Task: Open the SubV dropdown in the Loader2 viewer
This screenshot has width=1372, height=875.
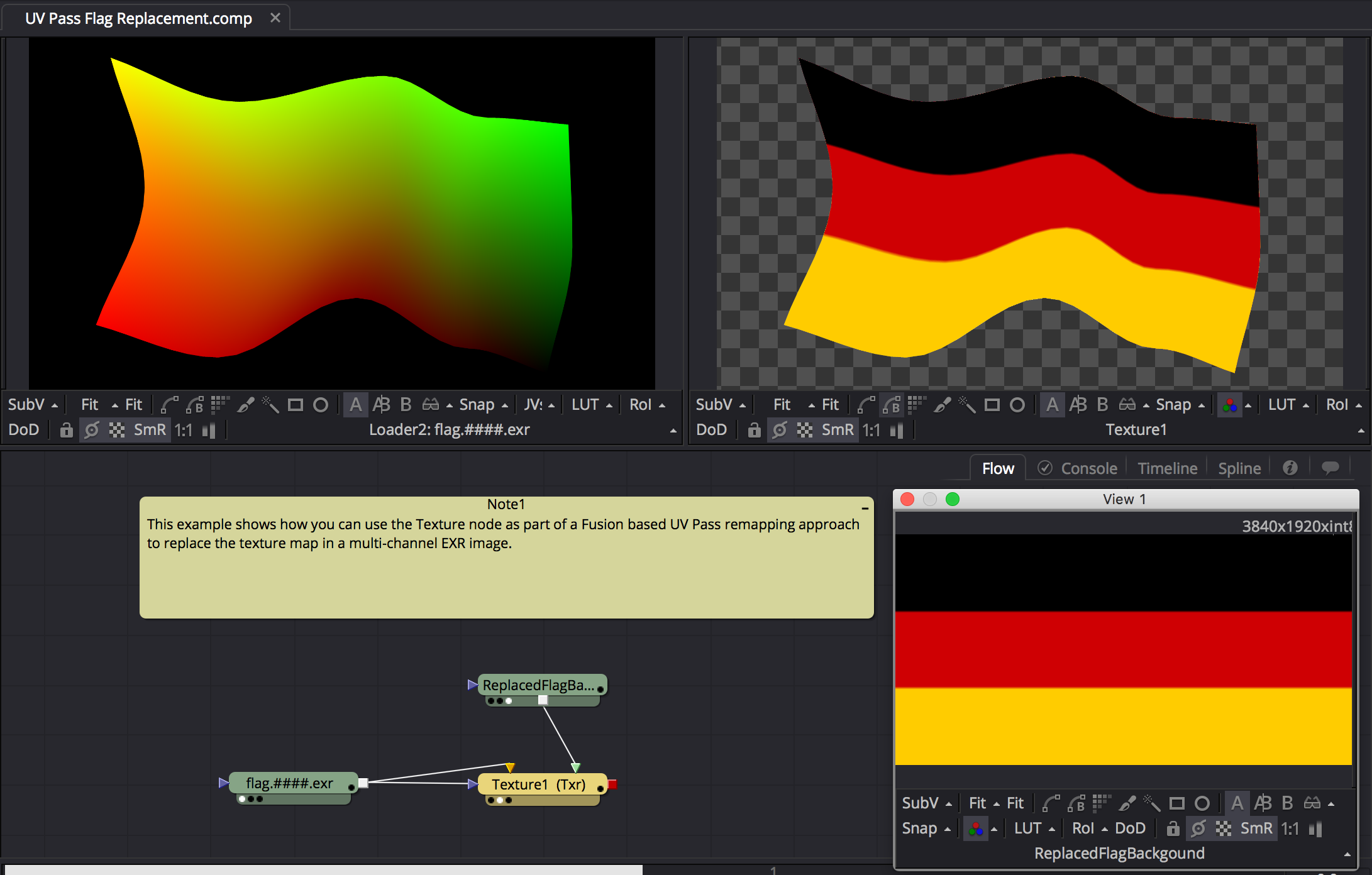Action: point(33,405)
